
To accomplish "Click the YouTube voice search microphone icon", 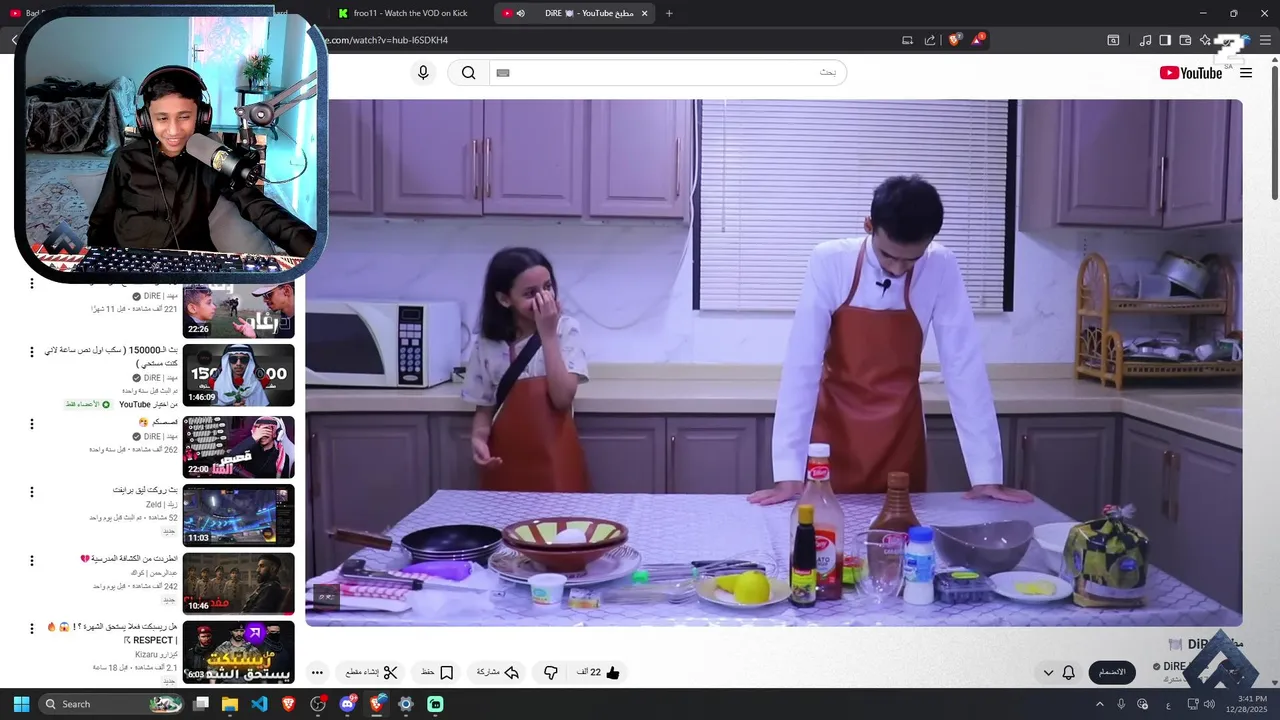I will pyautogui.click(x=423, y=73).
